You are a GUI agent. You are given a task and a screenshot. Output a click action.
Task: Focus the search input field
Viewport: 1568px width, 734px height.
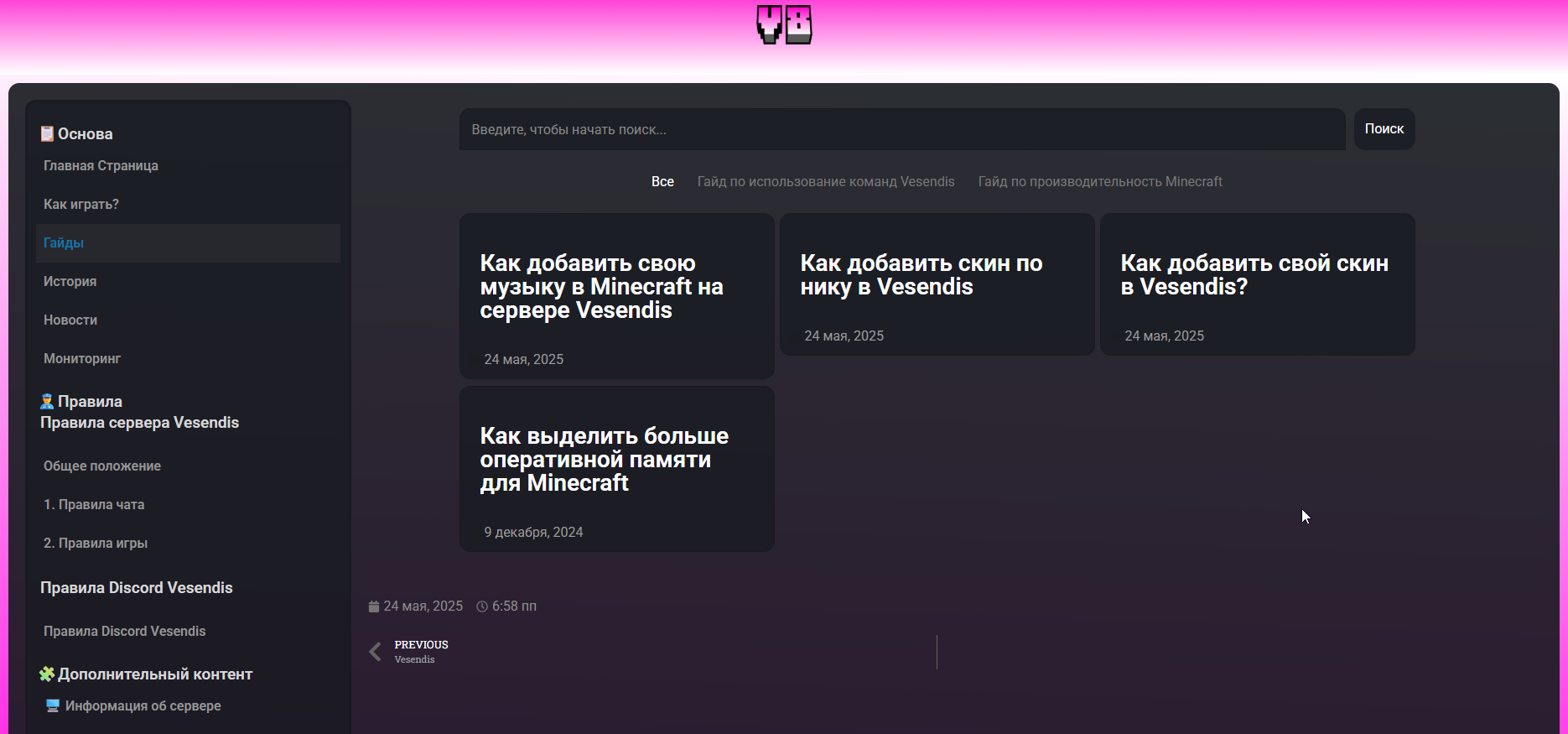pyautogui.click(x=901, y=129)
